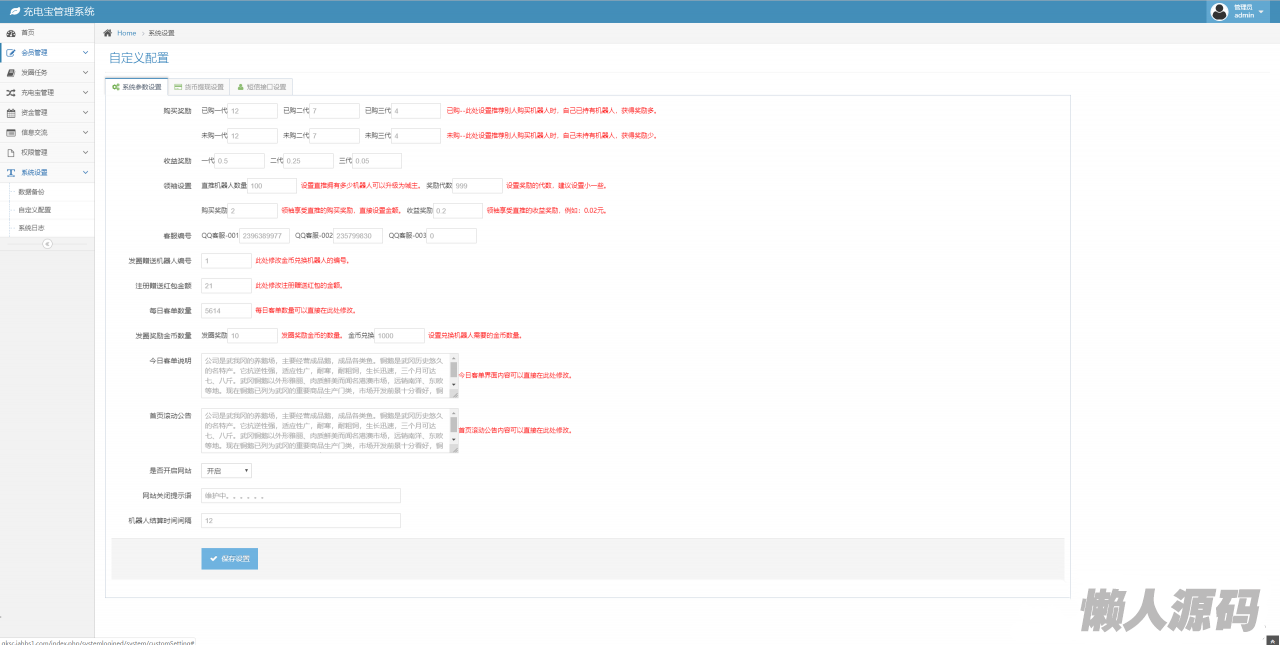Click the 保存设置 button
Image resolution: width=1280 pixels, height=645 pixels.
229,558
